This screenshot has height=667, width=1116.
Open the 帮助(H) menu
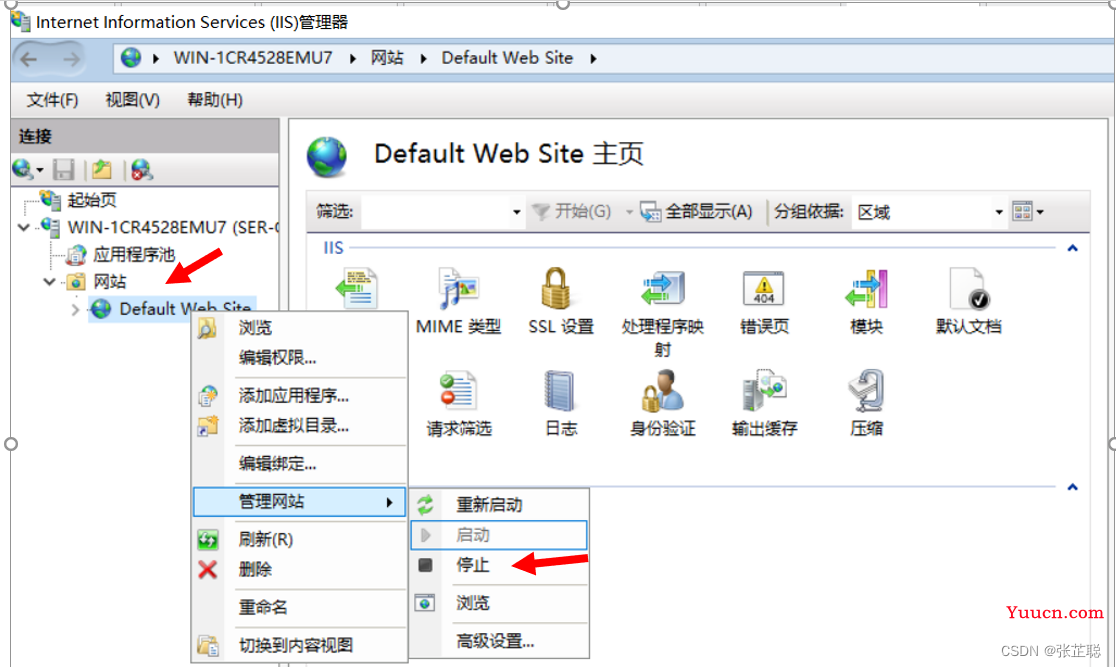pyautogui.click(x=215, y=100)
